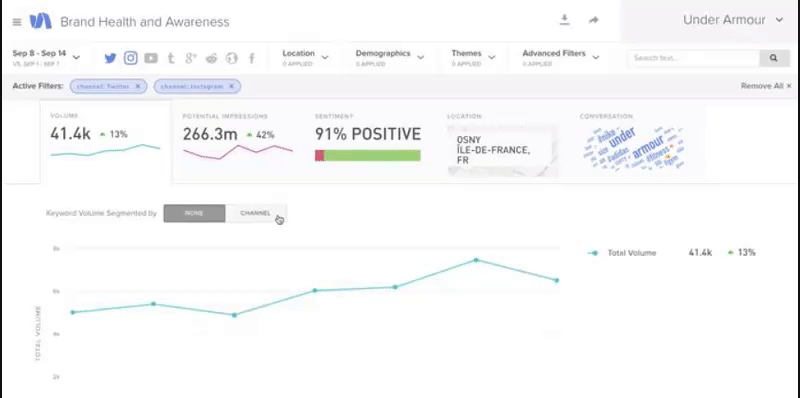Open the Sep 8 - Sep 14 date range dropdown
This screenshot has width=800, height=398.
point(46,58)
